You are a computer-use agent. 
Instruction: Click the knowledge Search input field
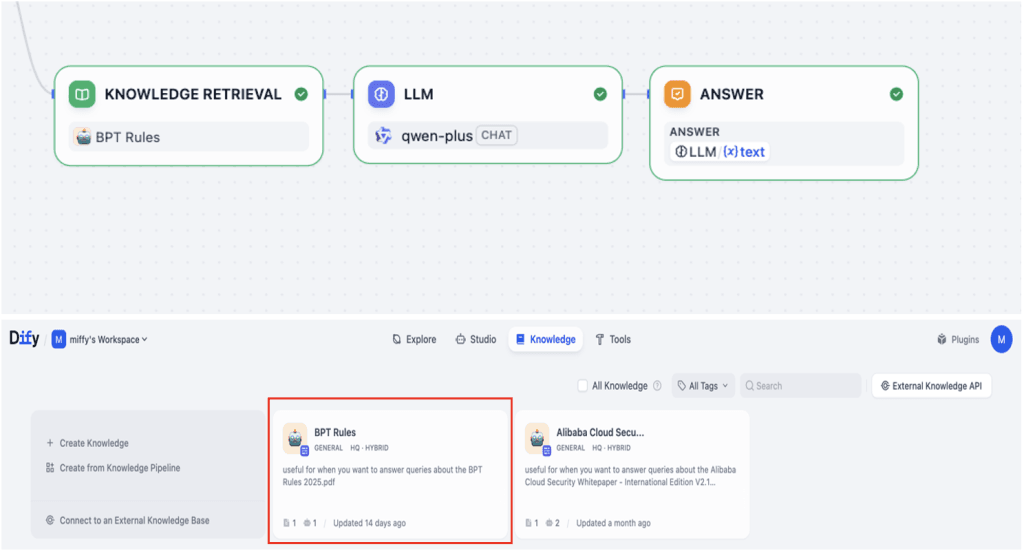[801, 386]
